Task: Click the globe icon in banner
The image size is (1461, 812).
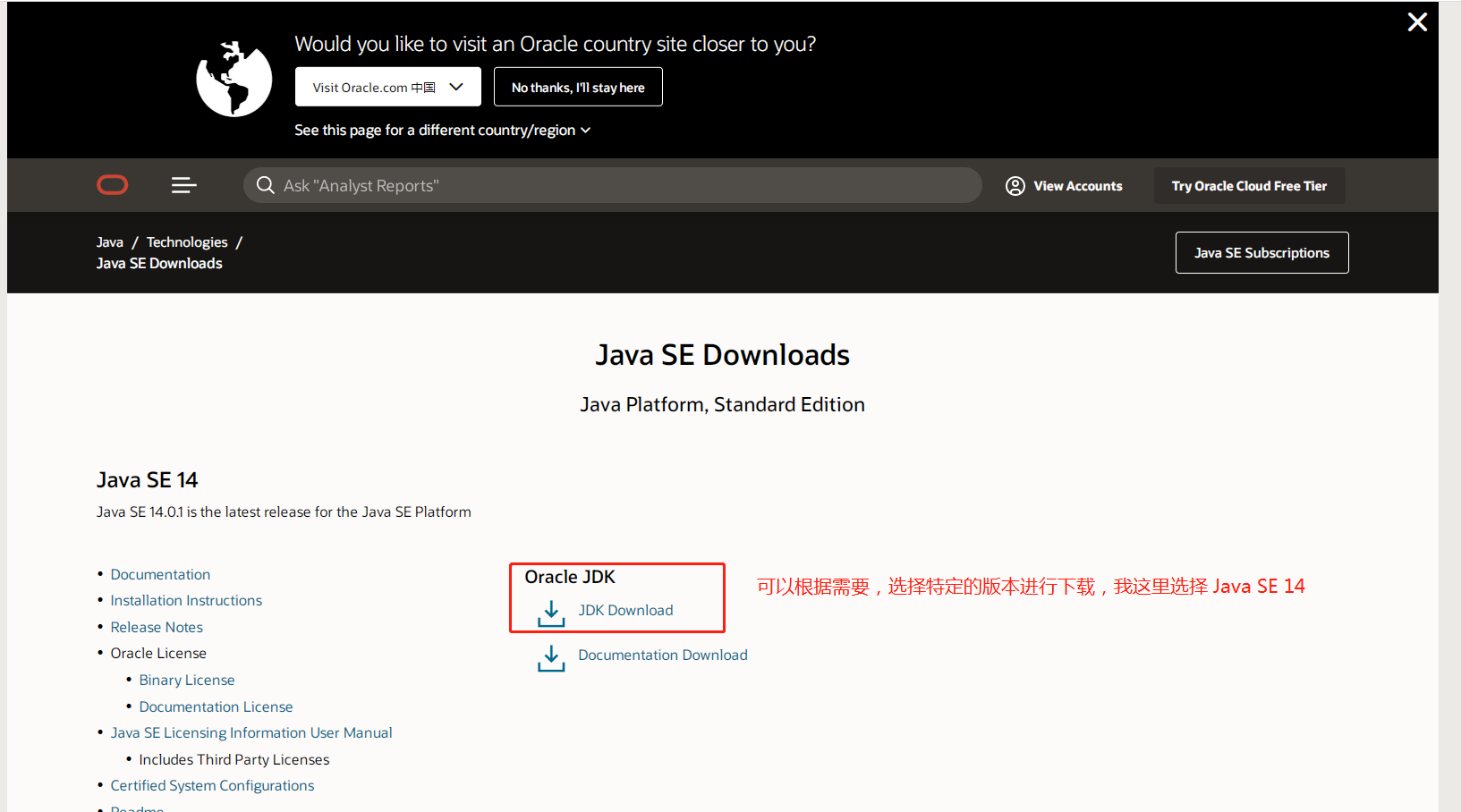Action: point(234,79)
